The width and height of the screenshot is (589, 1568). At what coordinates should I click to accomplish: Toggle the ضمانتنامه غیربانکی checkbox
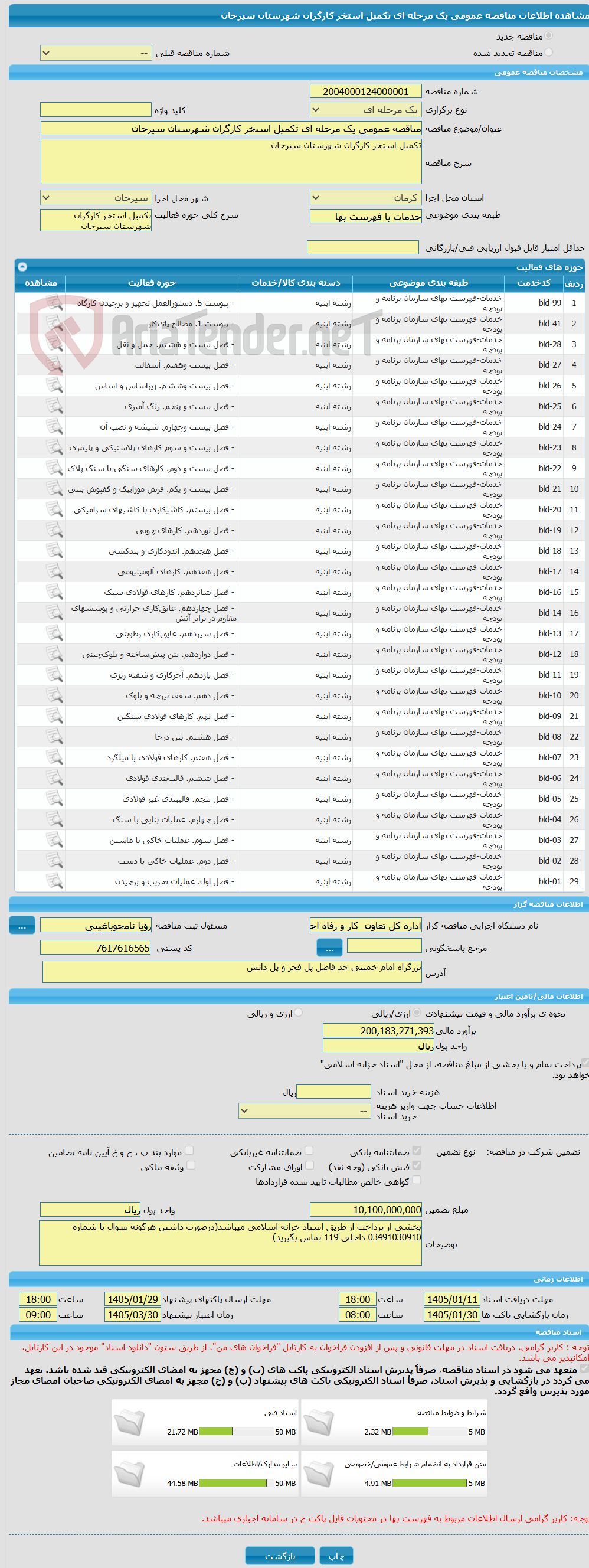(x=309, y=1151)
